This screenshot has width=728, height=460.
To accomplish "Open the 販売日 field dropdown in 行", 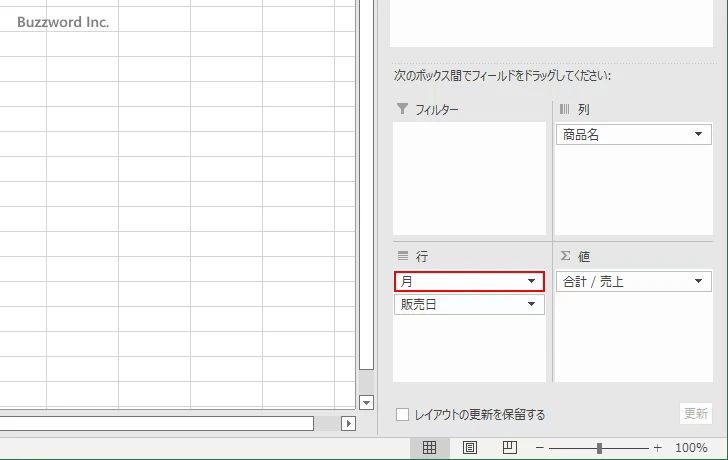I will coord(532,305).
